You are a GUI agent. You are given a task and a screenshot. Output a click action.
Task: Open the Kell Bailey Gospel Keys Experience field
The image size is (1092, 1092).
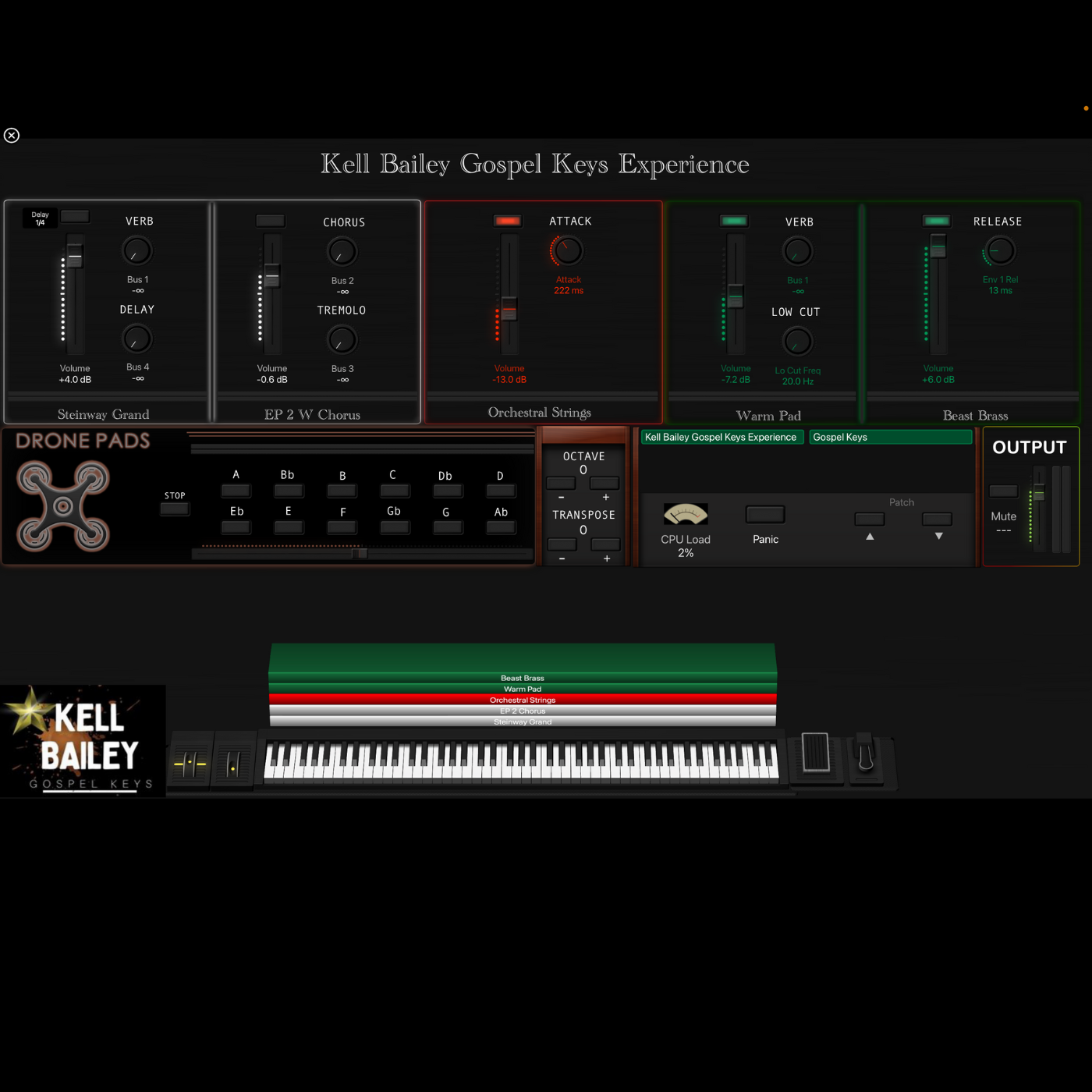pyautogui.click(x=722, y=438)
